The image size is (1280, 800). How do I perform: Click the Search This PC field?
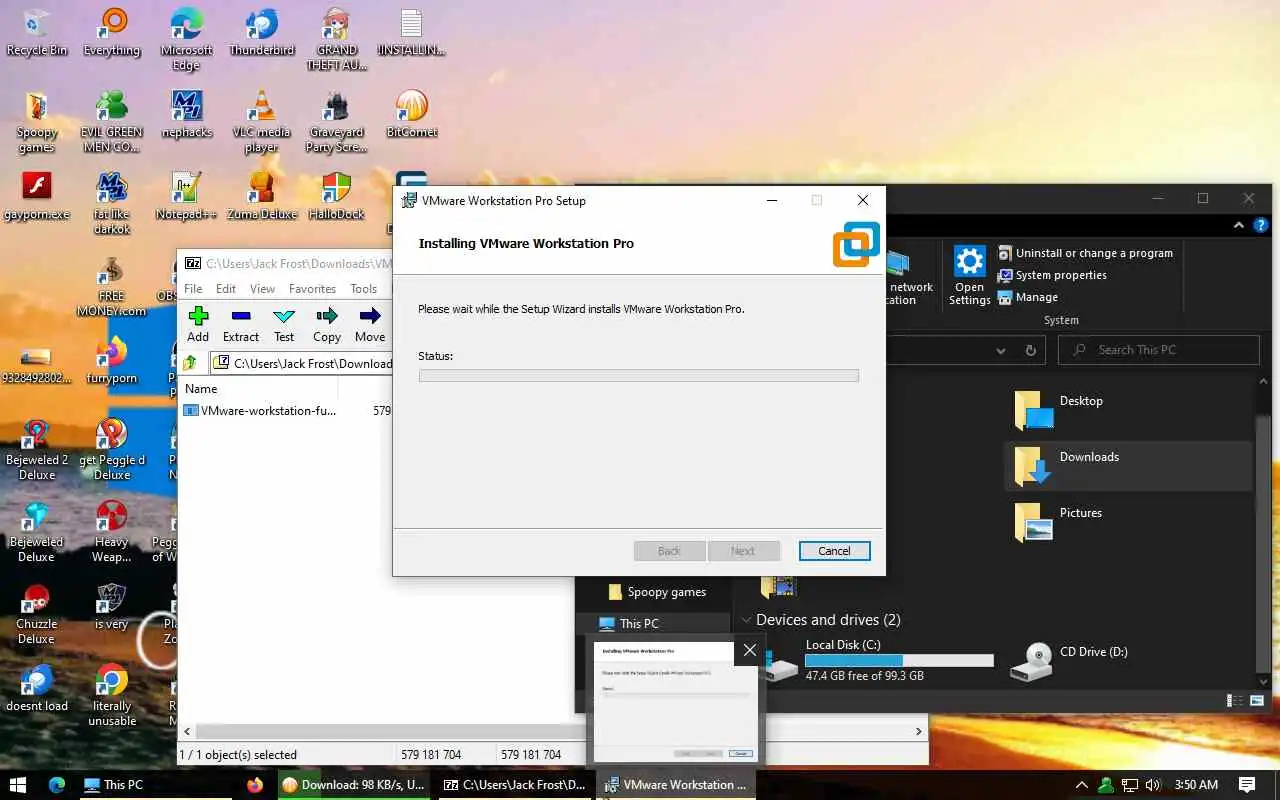[1159, 350]
